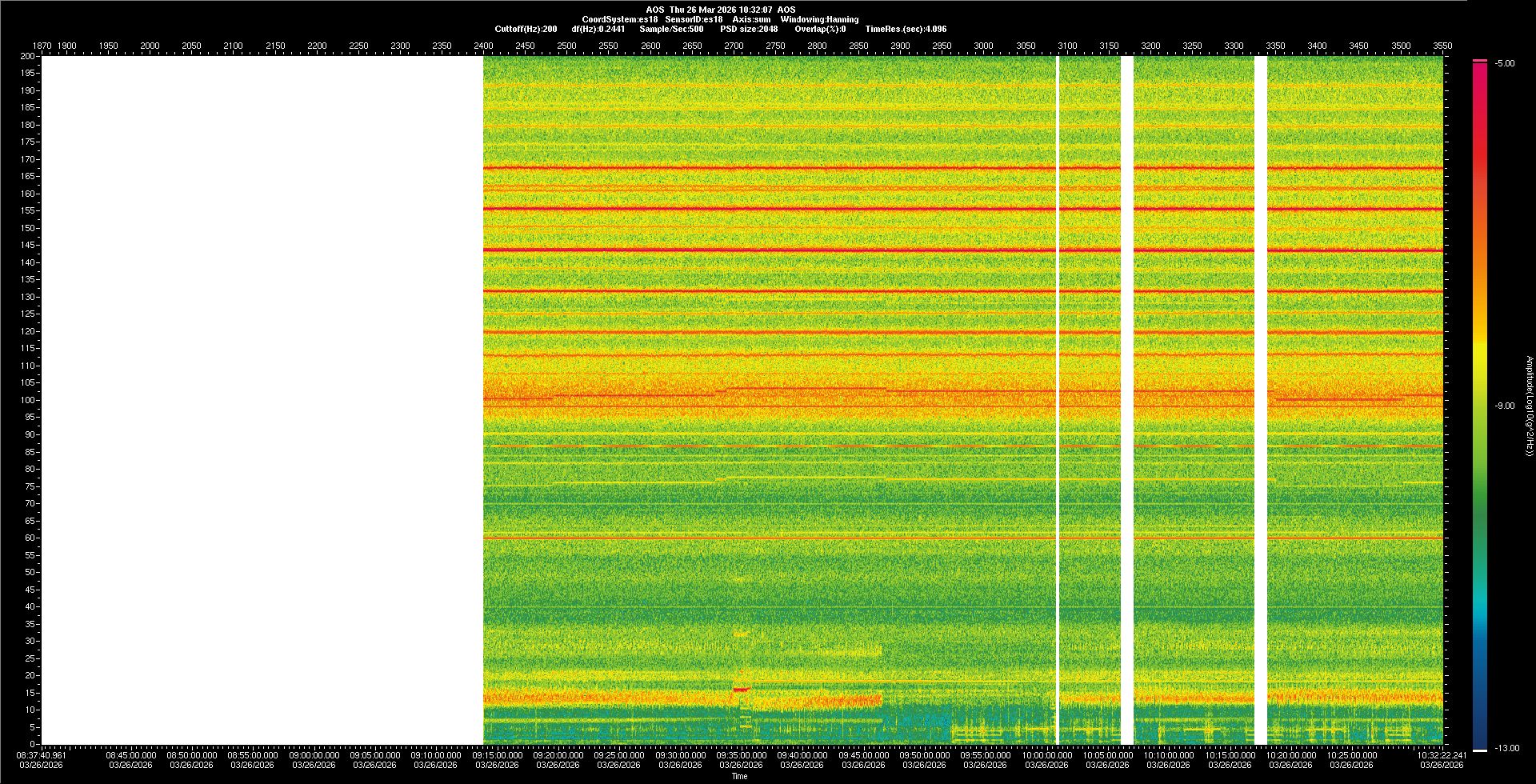Click the 100 Hz tick on frequency axis
This screenshot has width=1536, height=784.
point(28,400)
